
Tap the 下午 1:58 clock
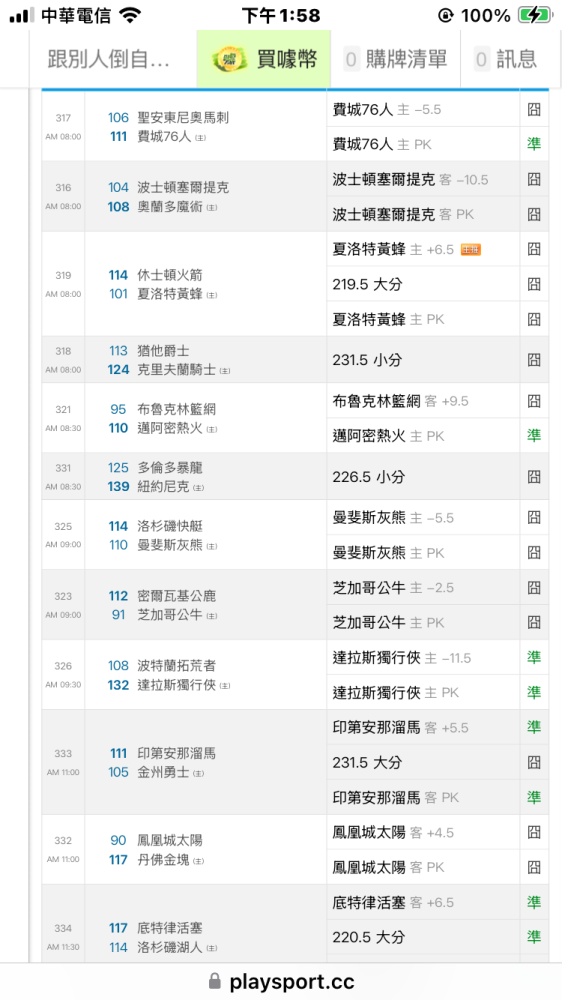coord(281,15)
